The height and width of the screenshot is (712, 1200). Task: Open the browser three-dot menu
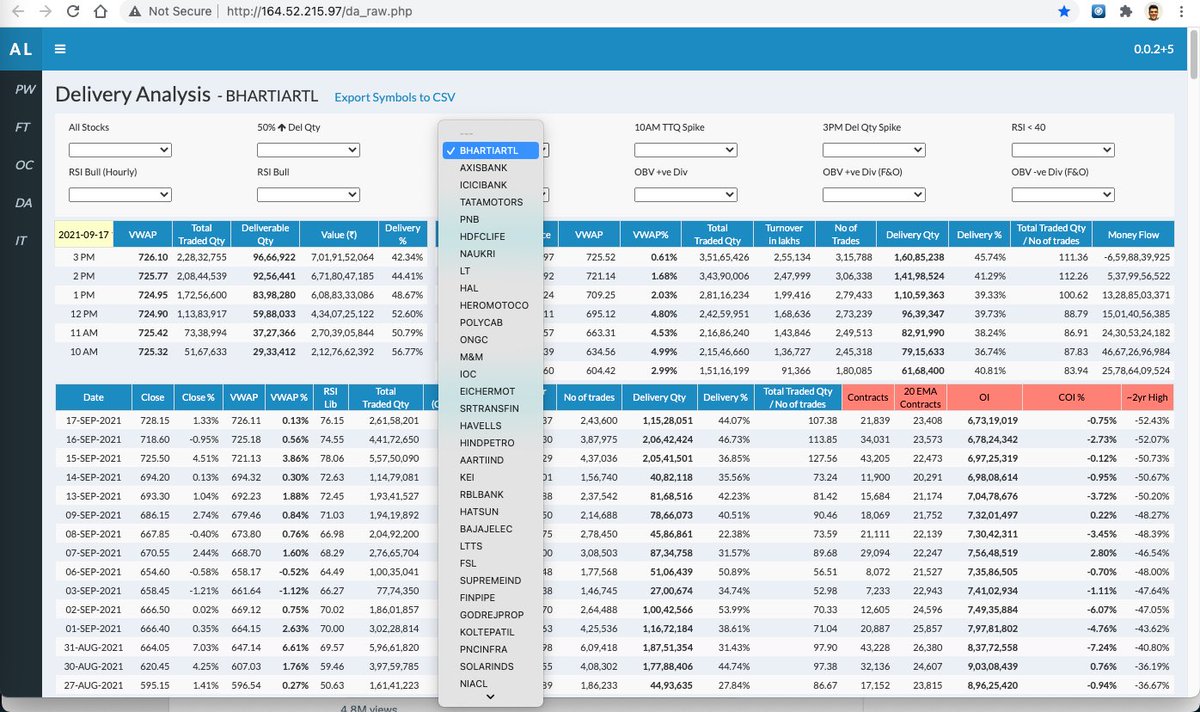[x=1182, y=11]
